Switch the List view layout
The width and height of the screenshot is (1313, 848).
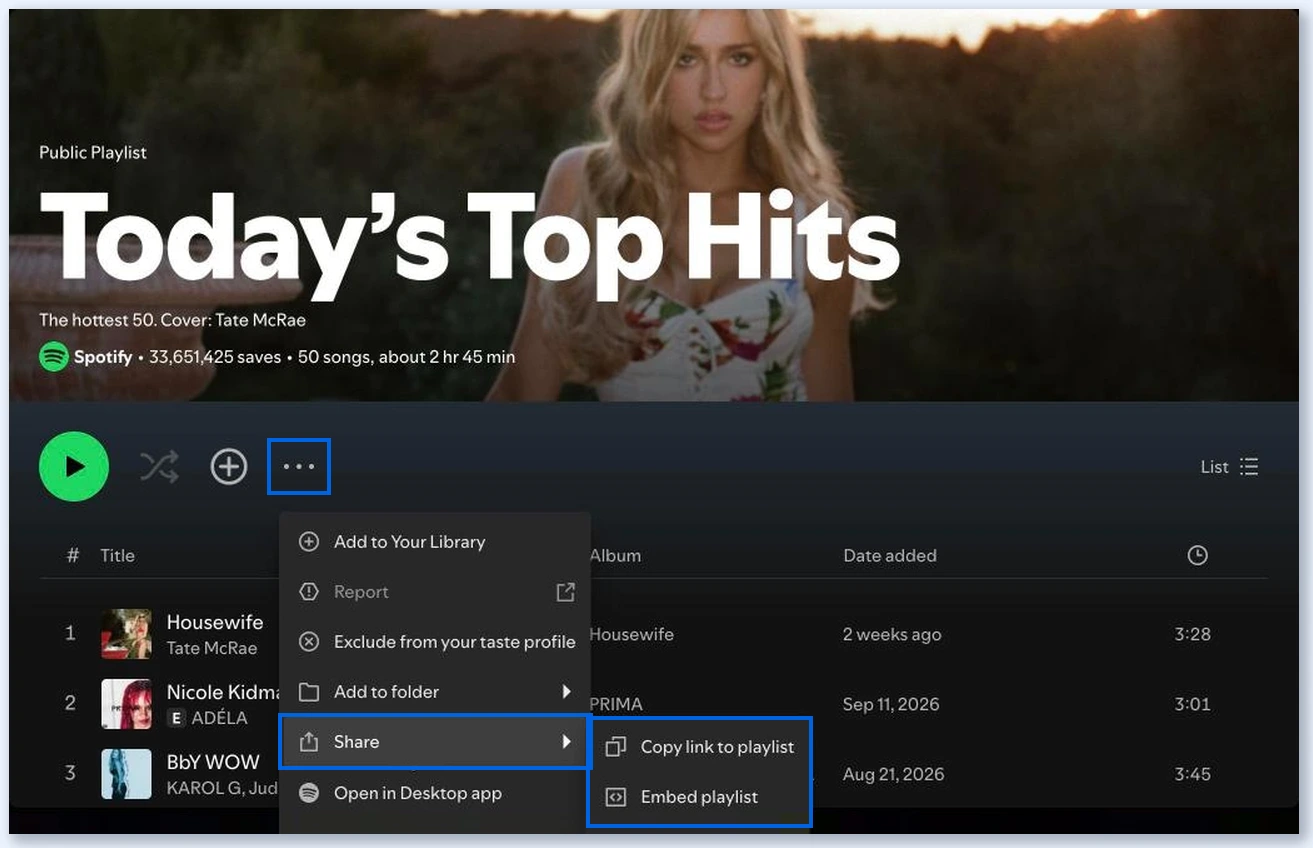(x=1230, y=467)
